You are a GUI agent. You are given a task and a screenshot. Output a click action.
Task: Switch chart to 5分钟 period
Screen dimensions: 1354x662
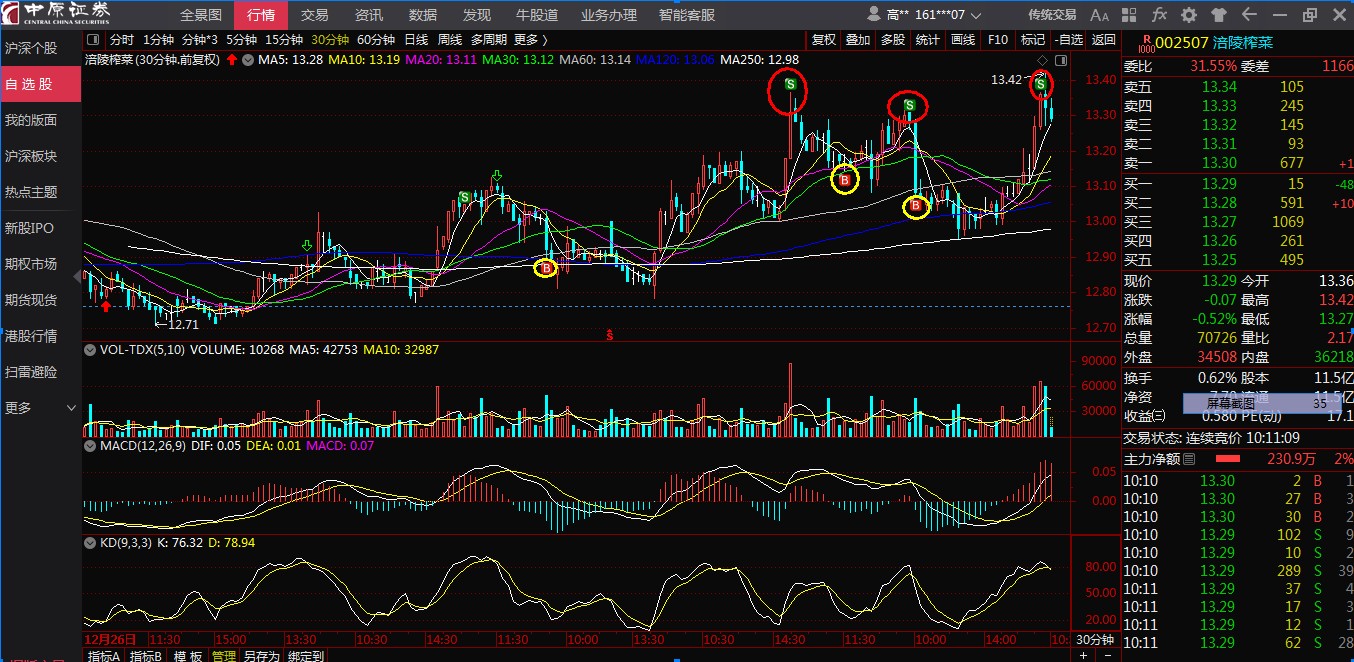tap(241, 40)
